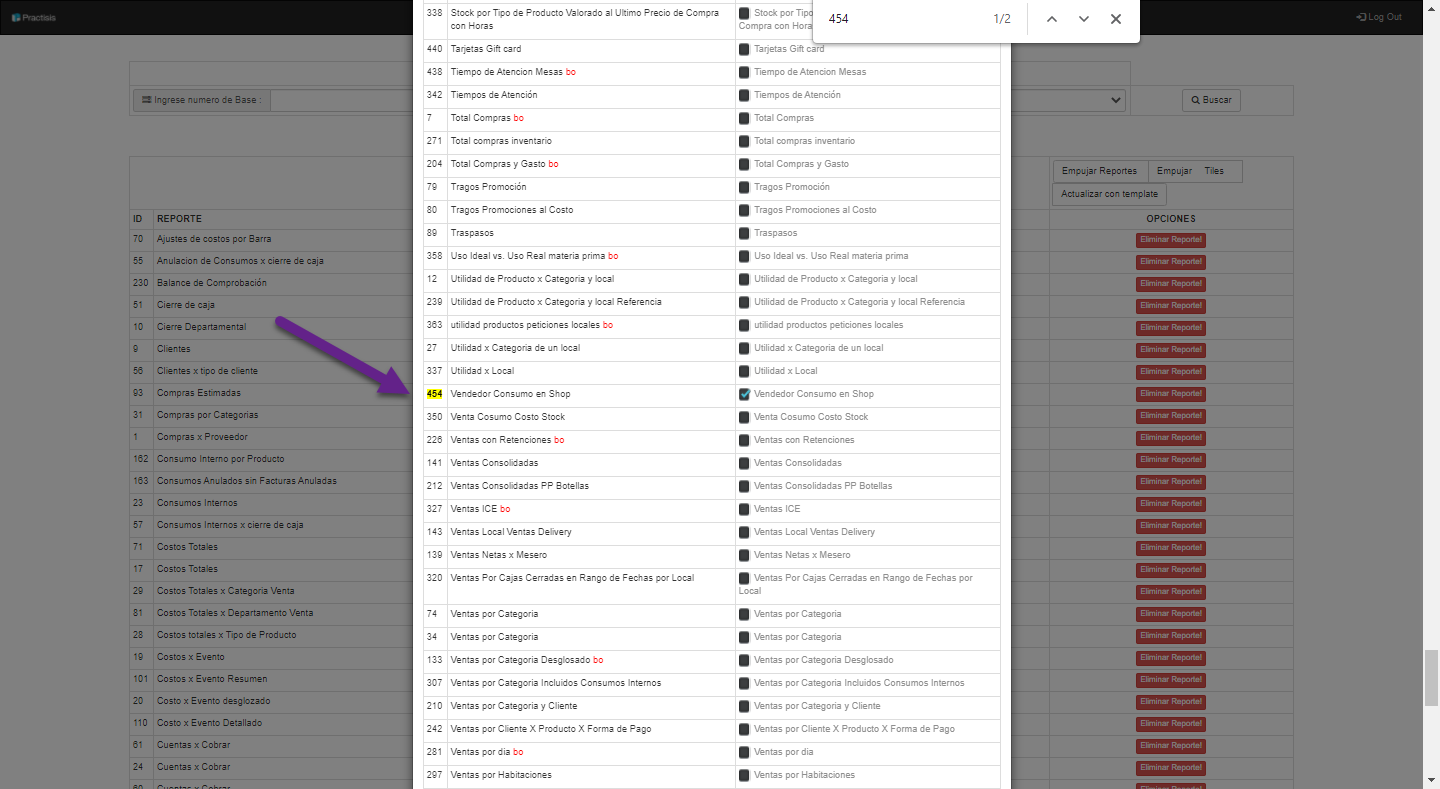Close the browser find bar
The height and width of the screenshot is (789, 1440).
[x=1116, y=19]
